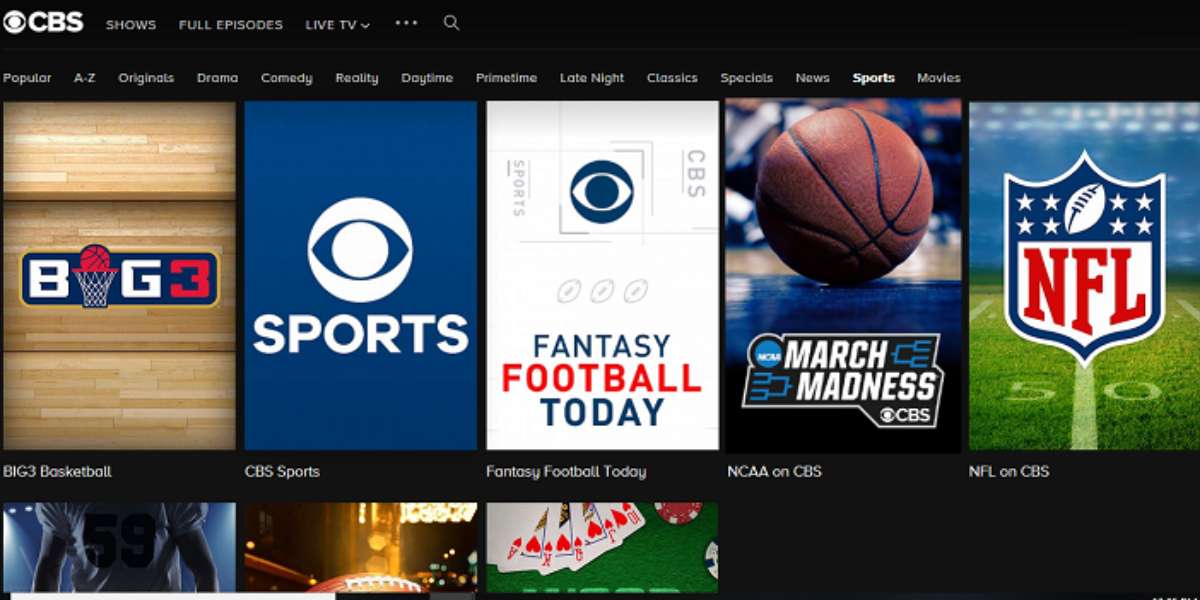Open the three-dots more menu

point(406,23)
